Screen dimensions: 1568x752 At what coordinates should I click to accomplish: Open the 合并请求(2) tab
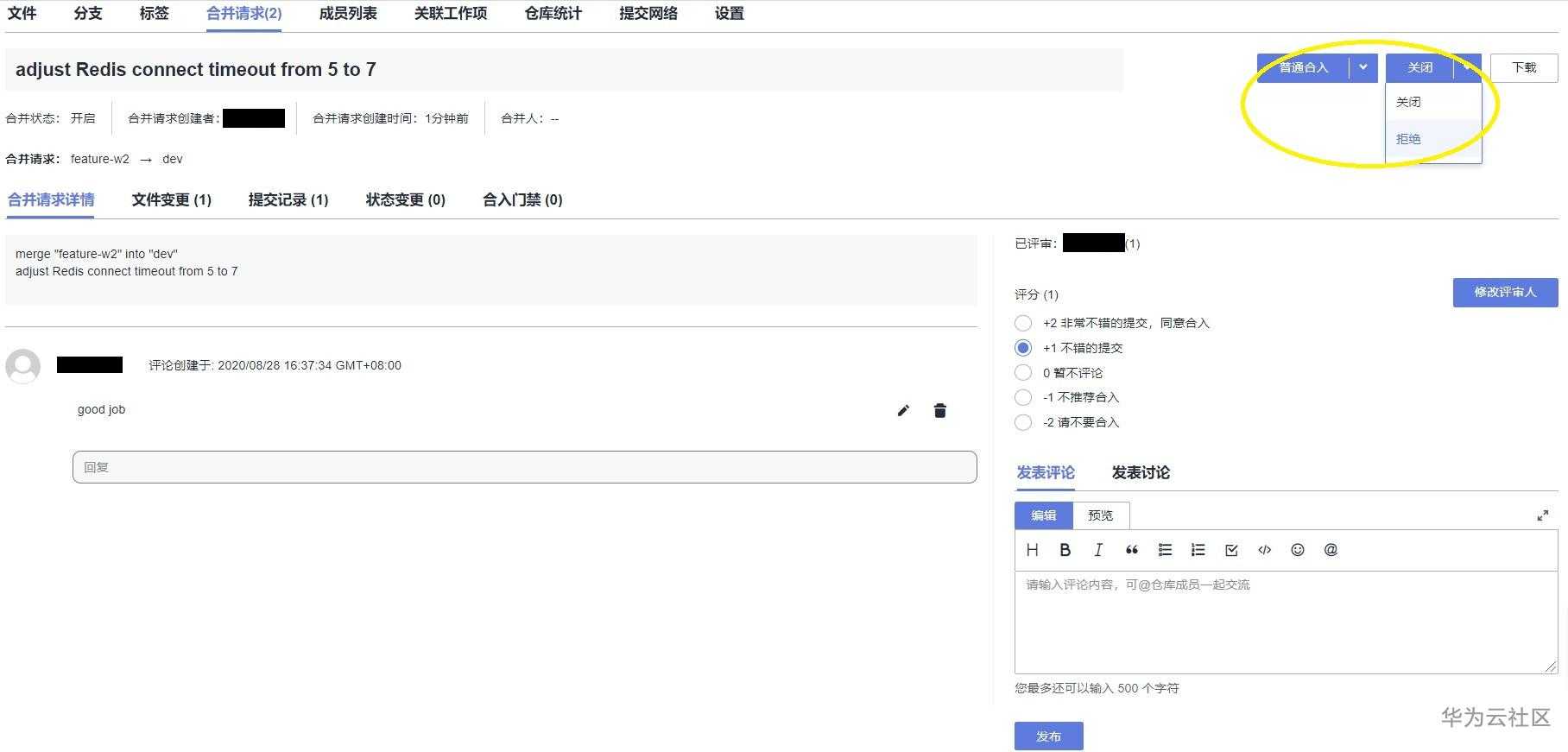(244, 14)
